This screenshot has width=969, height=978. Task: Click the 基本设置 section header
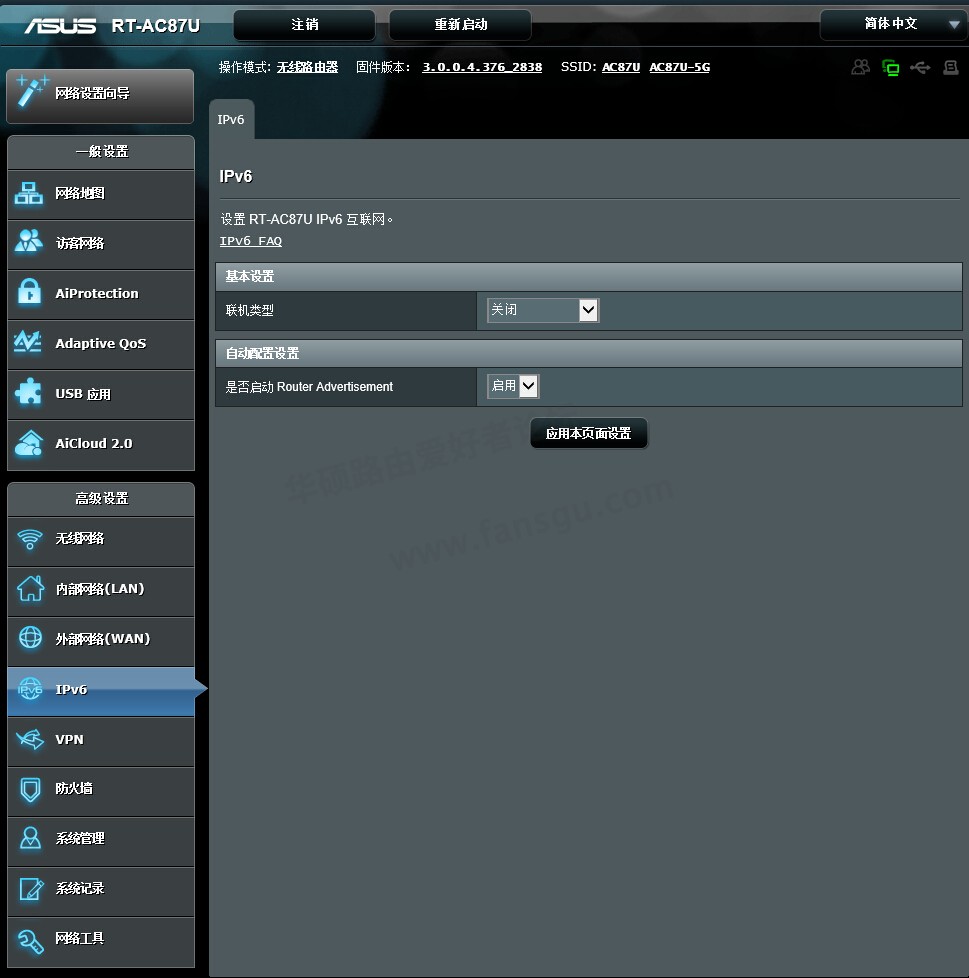point(588,276)
